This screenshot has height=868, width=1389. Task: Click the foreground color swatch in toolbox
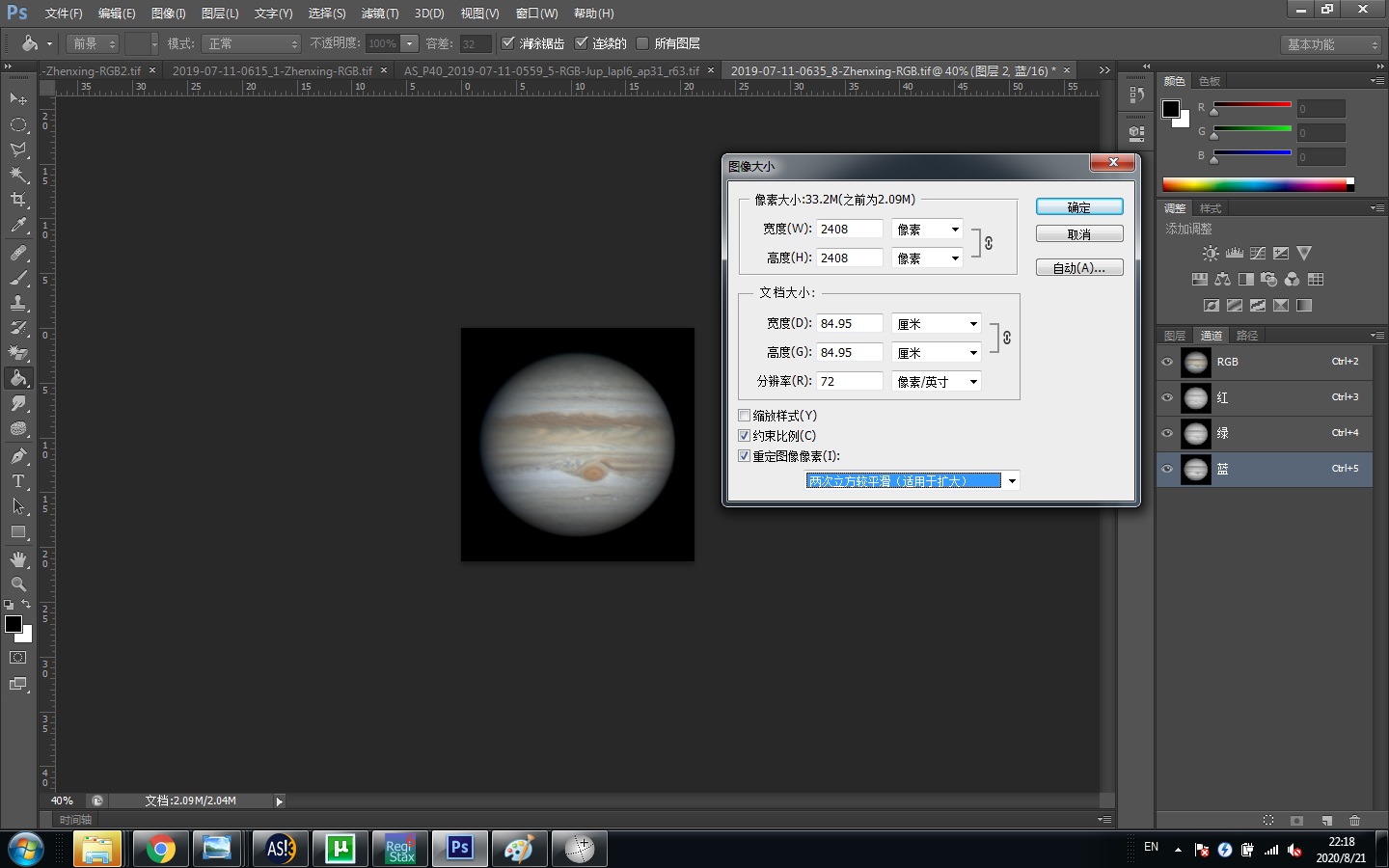point(14,624)
